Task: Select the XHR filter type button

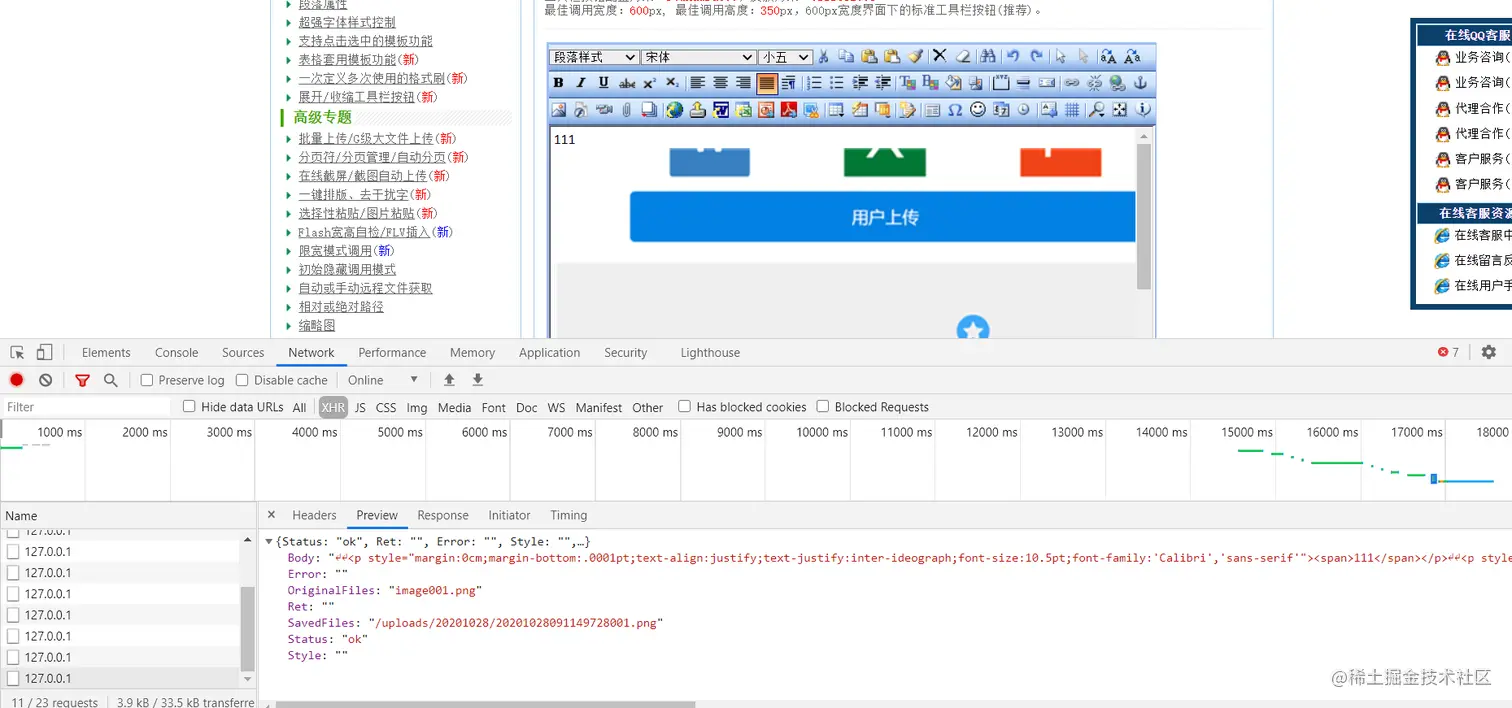Action: pos(333,407)
